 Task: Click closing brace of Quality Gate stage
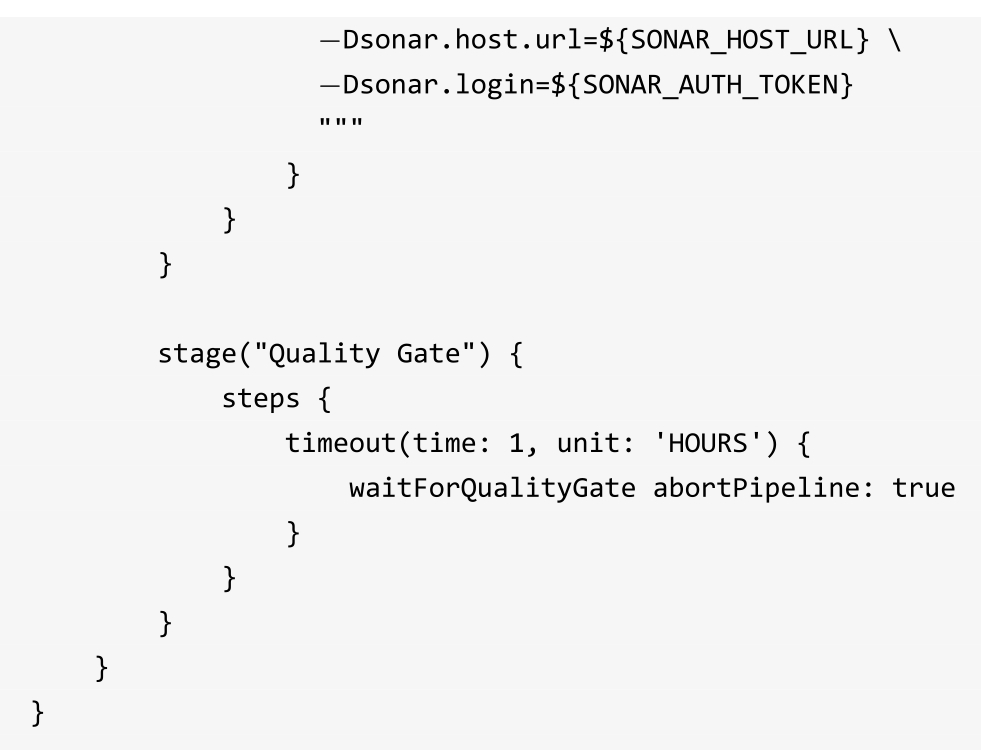tap(165, 623)
